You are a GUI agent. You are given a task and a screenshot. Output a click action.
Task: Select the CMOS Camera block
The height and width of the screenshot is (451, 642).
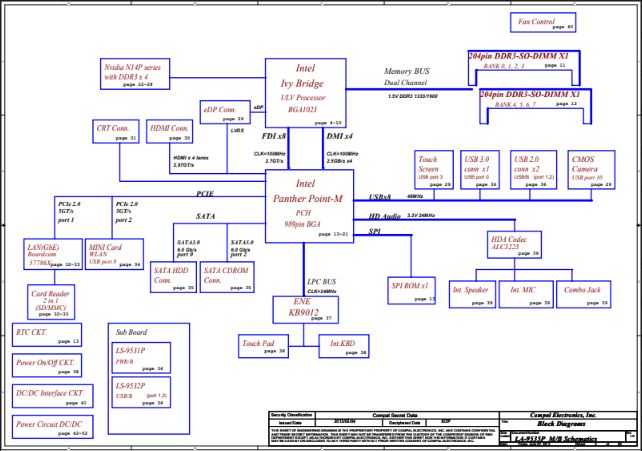pos(591,170)
